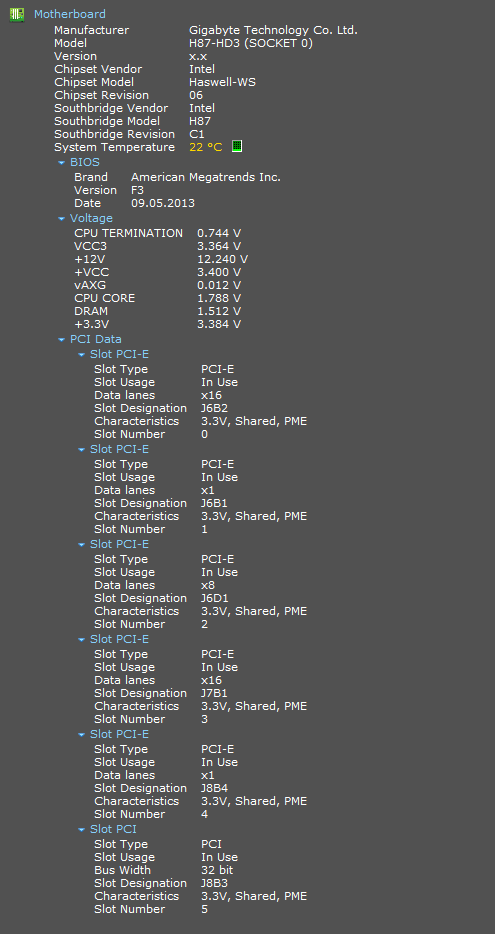Collapse the Slot PCI group with 32 bit bus
Image resolution: width=495 pixels, height=934 pixels.
pyautogui.click(x=82, y=830)
